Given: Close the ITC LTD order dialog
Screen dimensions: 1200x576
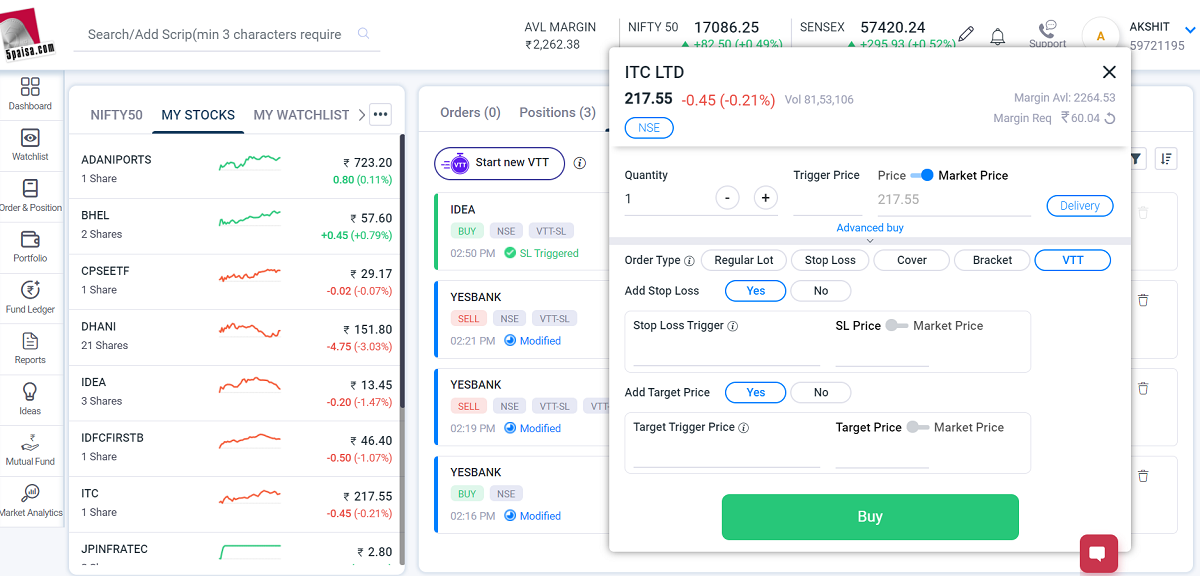Looking at the screenshot, I should (1109, 72).
